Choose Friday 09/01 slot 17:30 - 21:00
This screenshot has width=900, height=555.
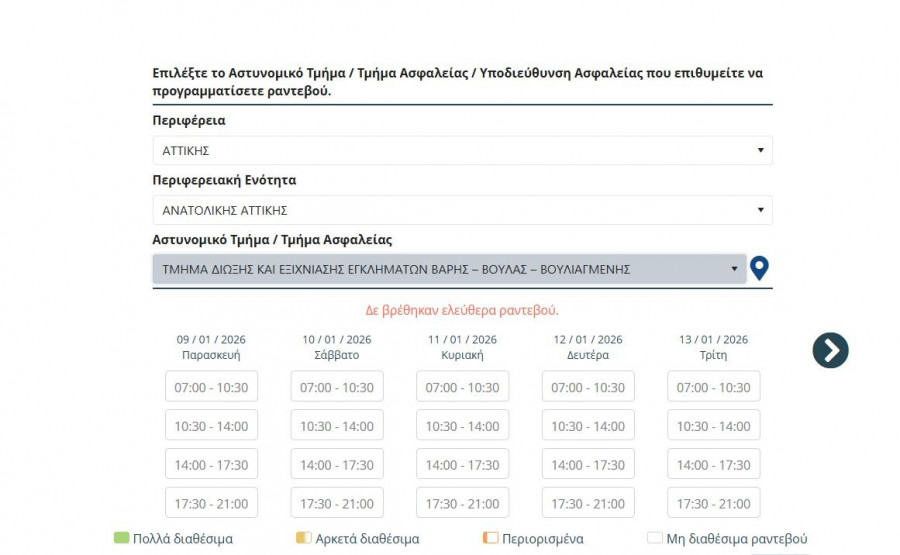coord(211,504)
